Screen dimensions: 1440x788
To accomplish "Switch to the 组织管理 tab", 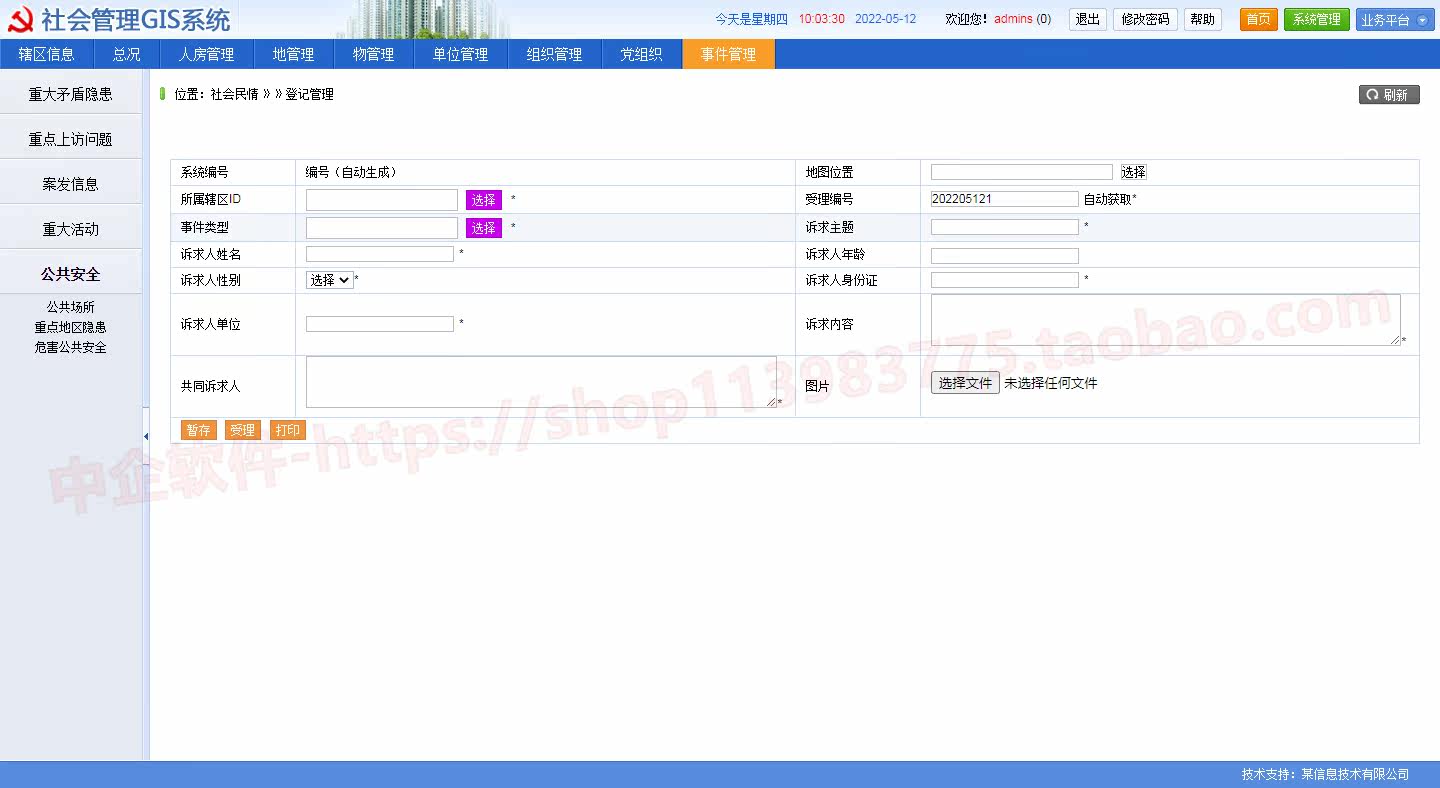I will (x=555, y=54).
